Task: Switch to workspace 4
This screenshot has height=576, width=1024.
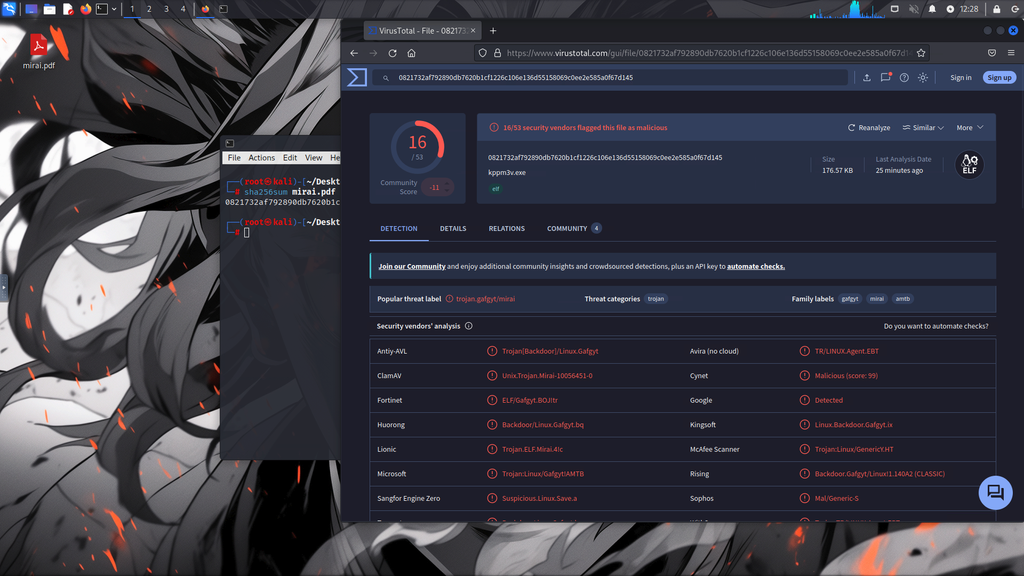Action: [x=183, y=9]
